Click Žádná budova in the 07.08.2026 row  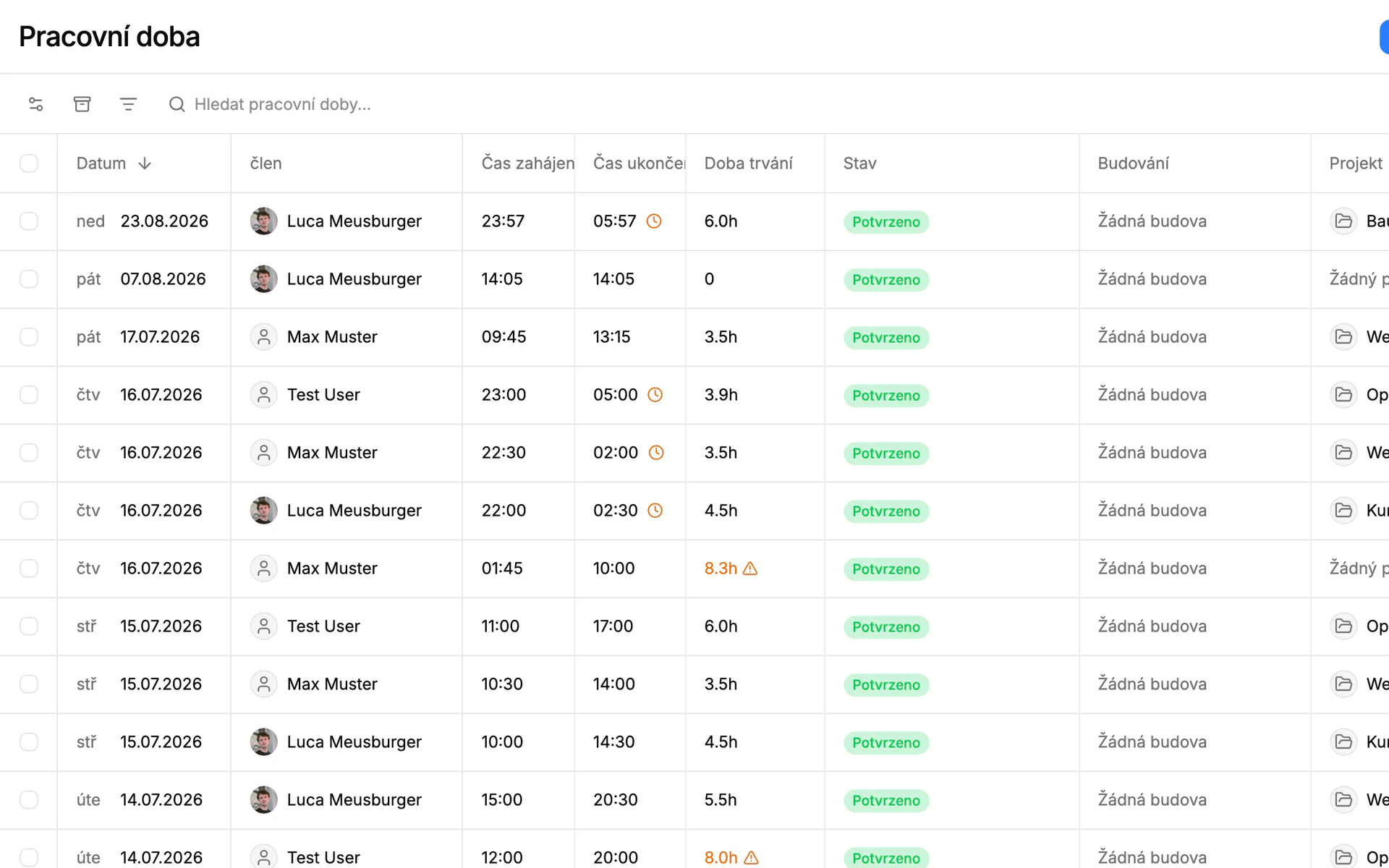coord(1152,279)
